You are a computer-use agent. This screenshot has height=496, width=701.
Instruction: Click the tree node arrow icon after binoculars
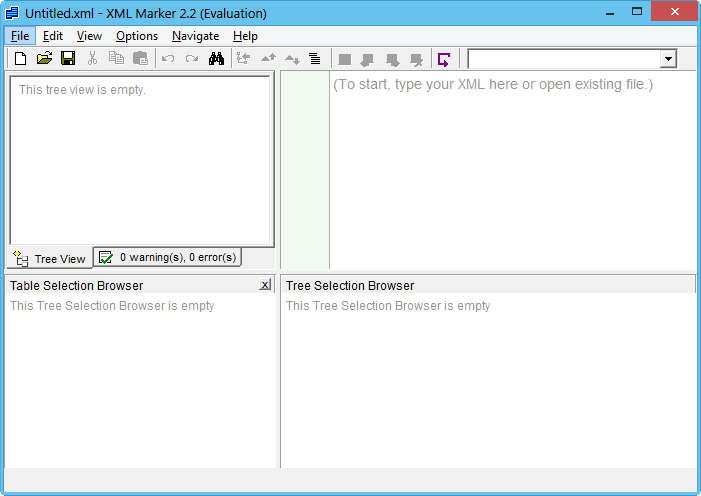(x=244, y=59)
